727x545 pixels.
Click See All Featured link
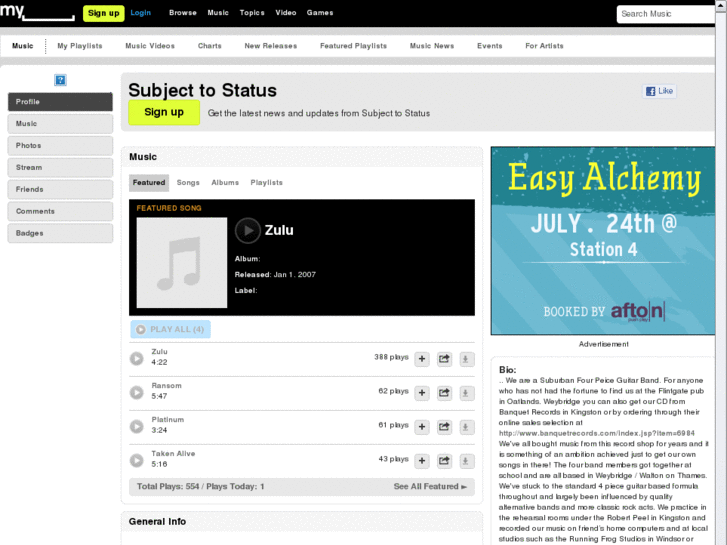point(430,487)
